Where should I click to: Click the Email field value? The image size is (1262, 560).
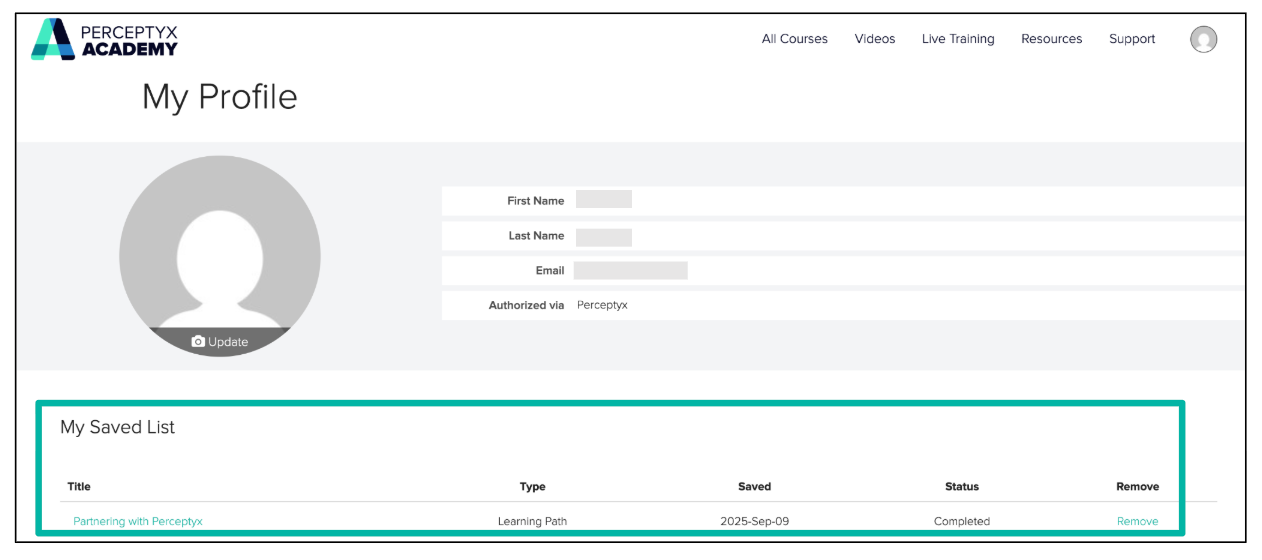(x=630, y=270)
